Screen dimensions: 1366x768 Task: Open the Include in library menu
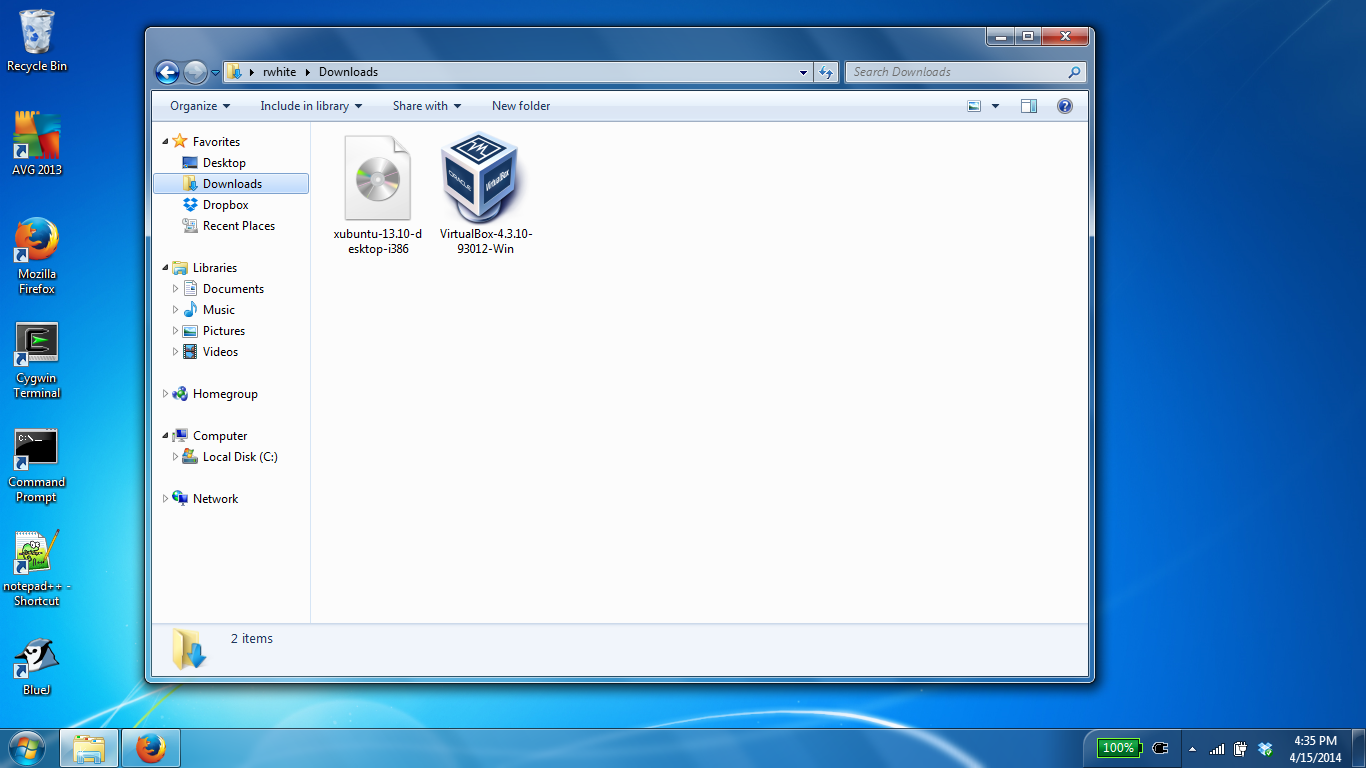pos(311,106)
